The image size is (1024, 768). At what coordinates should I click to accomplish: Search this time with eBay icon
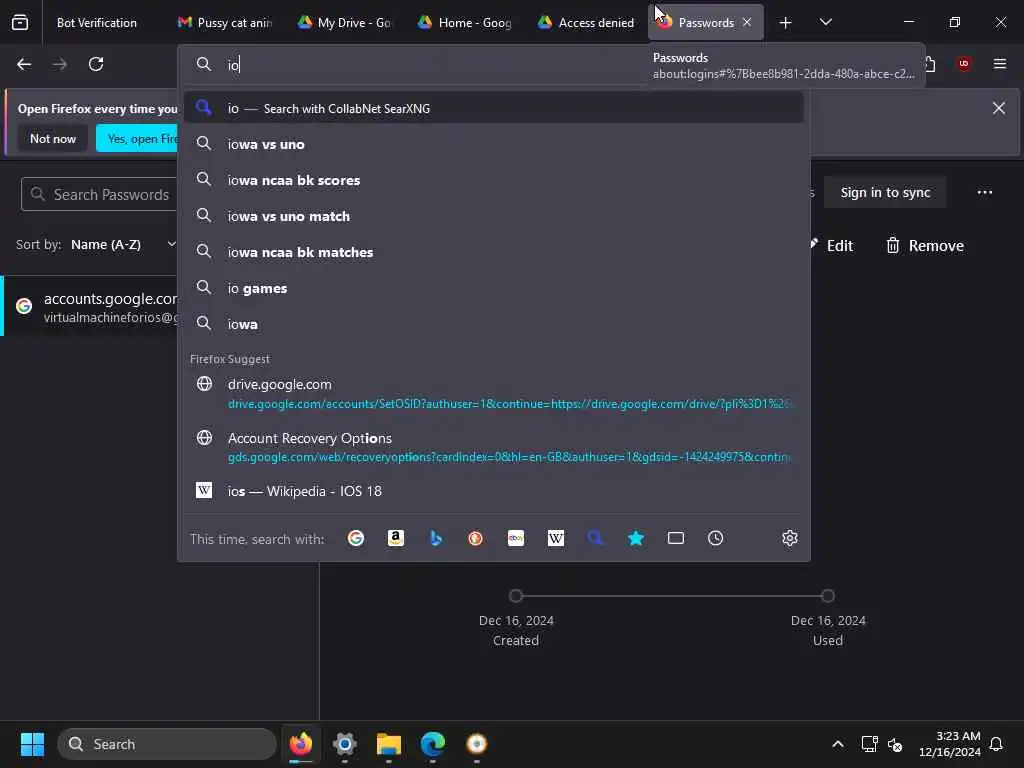pos(516,538)
